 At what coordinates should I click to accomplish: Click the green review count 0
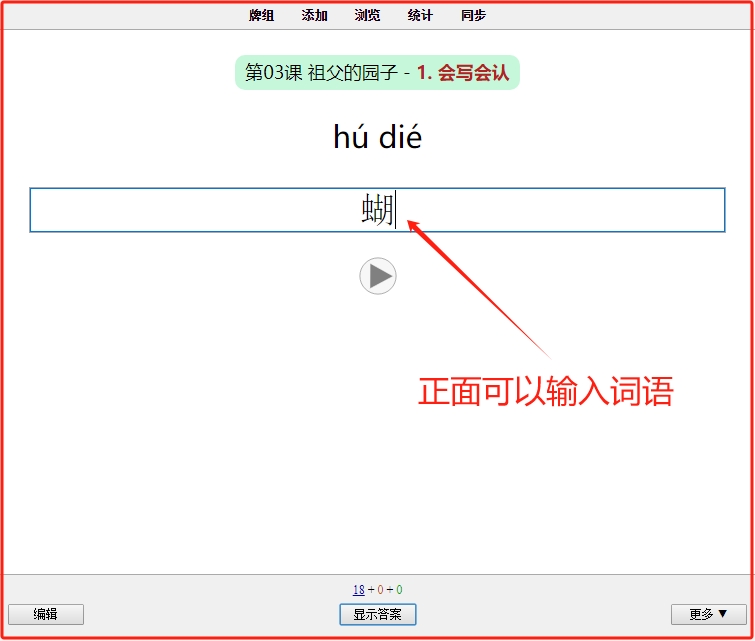coord(399,589)
